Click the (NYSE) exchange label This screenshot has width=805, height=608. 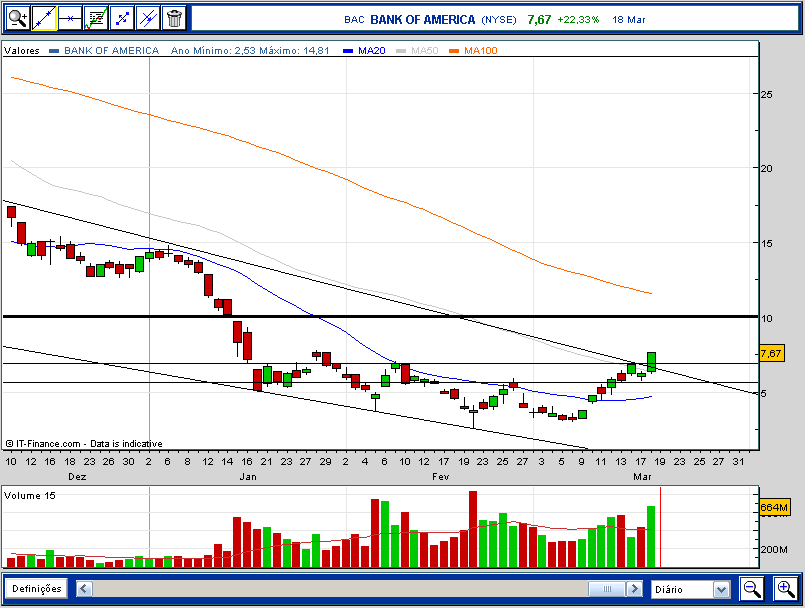pos(499,20)
